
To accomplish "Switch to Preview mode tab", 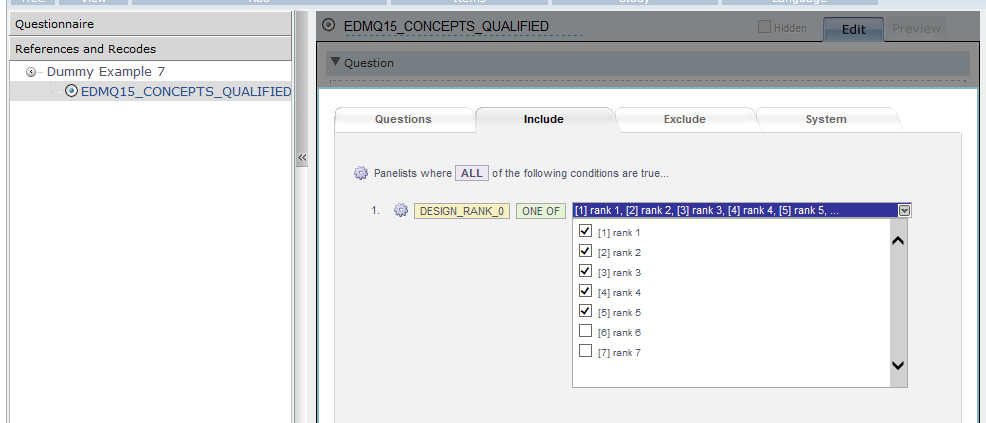I will coord(916,29).
